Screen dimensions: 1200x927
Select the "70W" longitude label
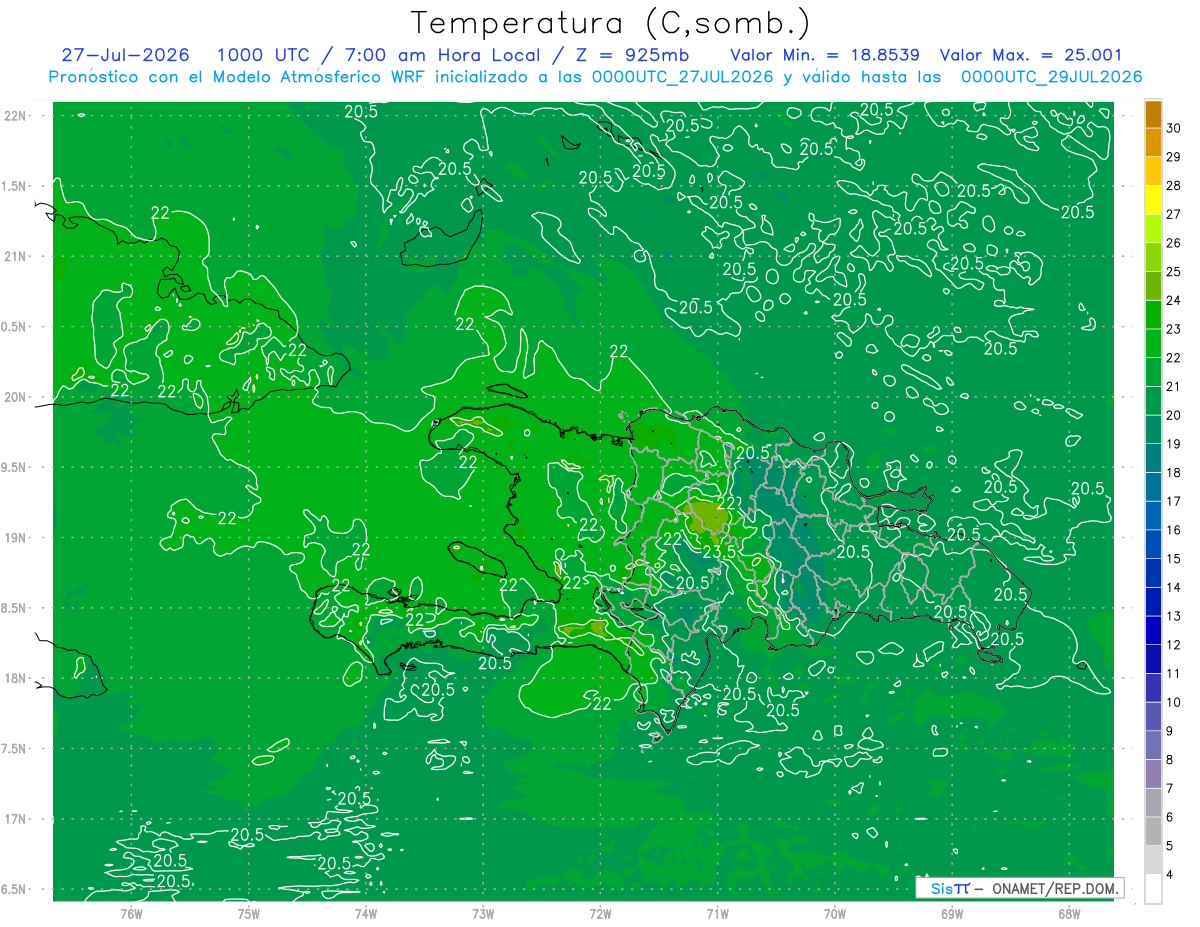(x=834, y=914)
